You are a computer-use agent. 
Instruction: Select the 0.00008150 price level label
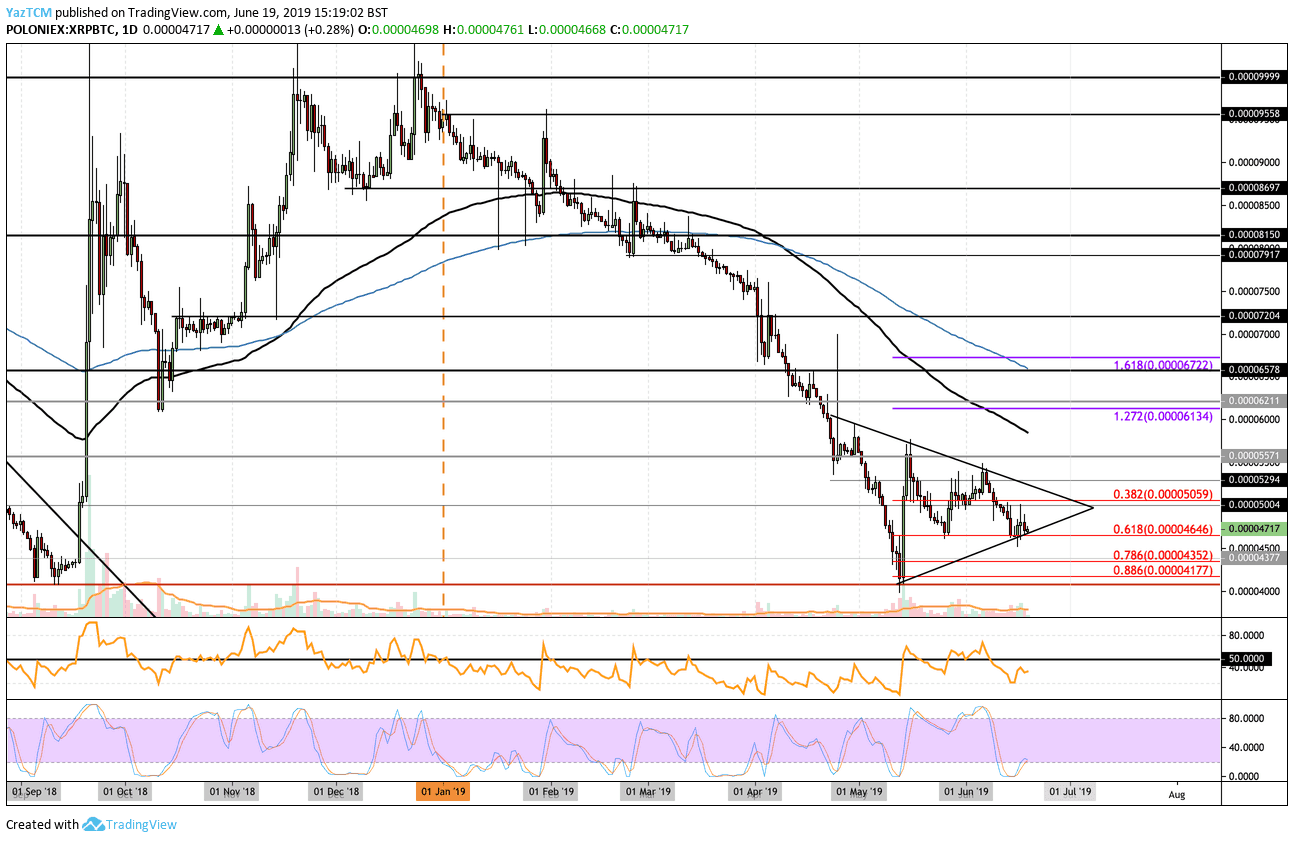1255,235
